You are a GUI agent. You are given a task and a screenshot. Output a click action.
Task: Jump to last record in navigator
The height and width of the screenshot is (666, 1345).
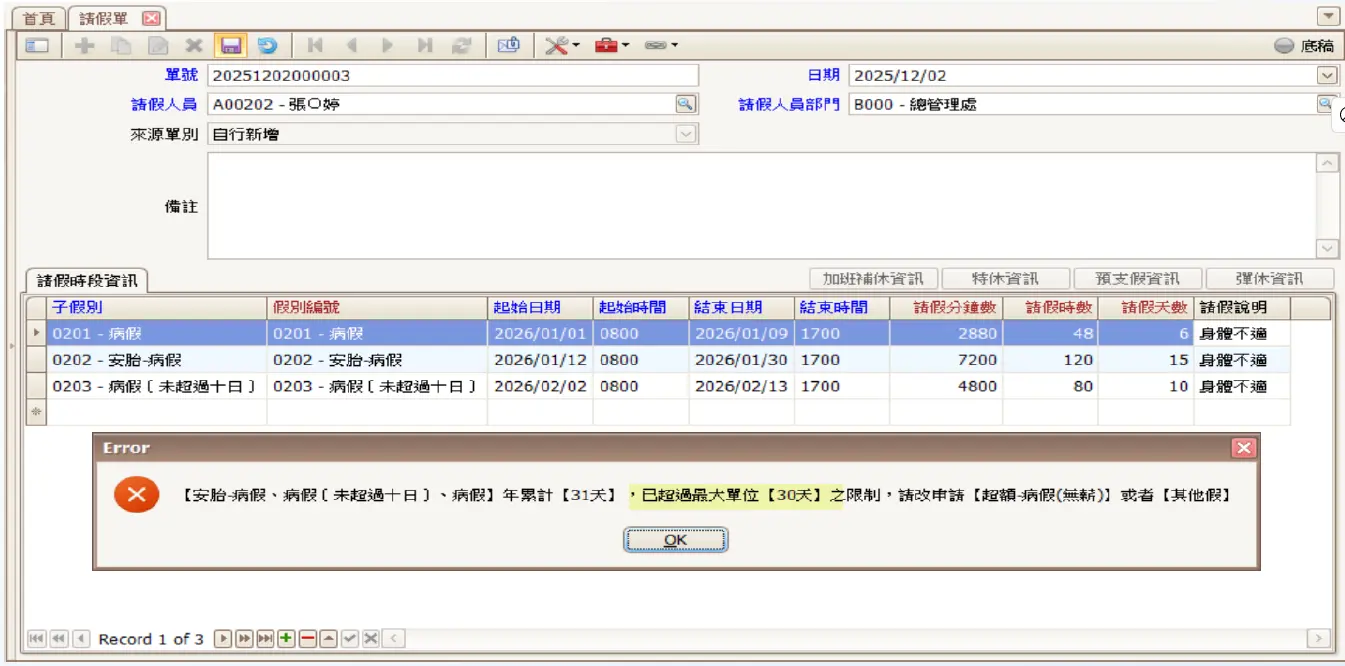pyautogui.click(x=265, y=639)
